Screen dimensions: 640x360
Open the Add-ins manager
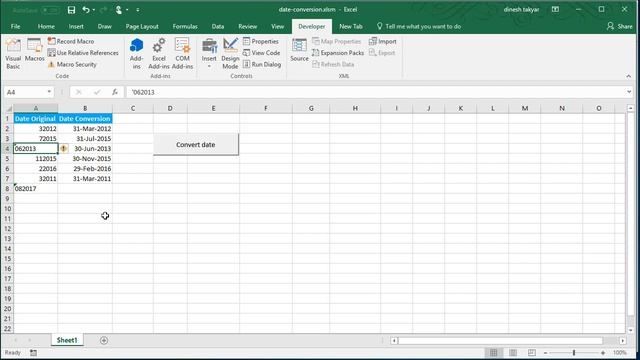coord(136,53)
